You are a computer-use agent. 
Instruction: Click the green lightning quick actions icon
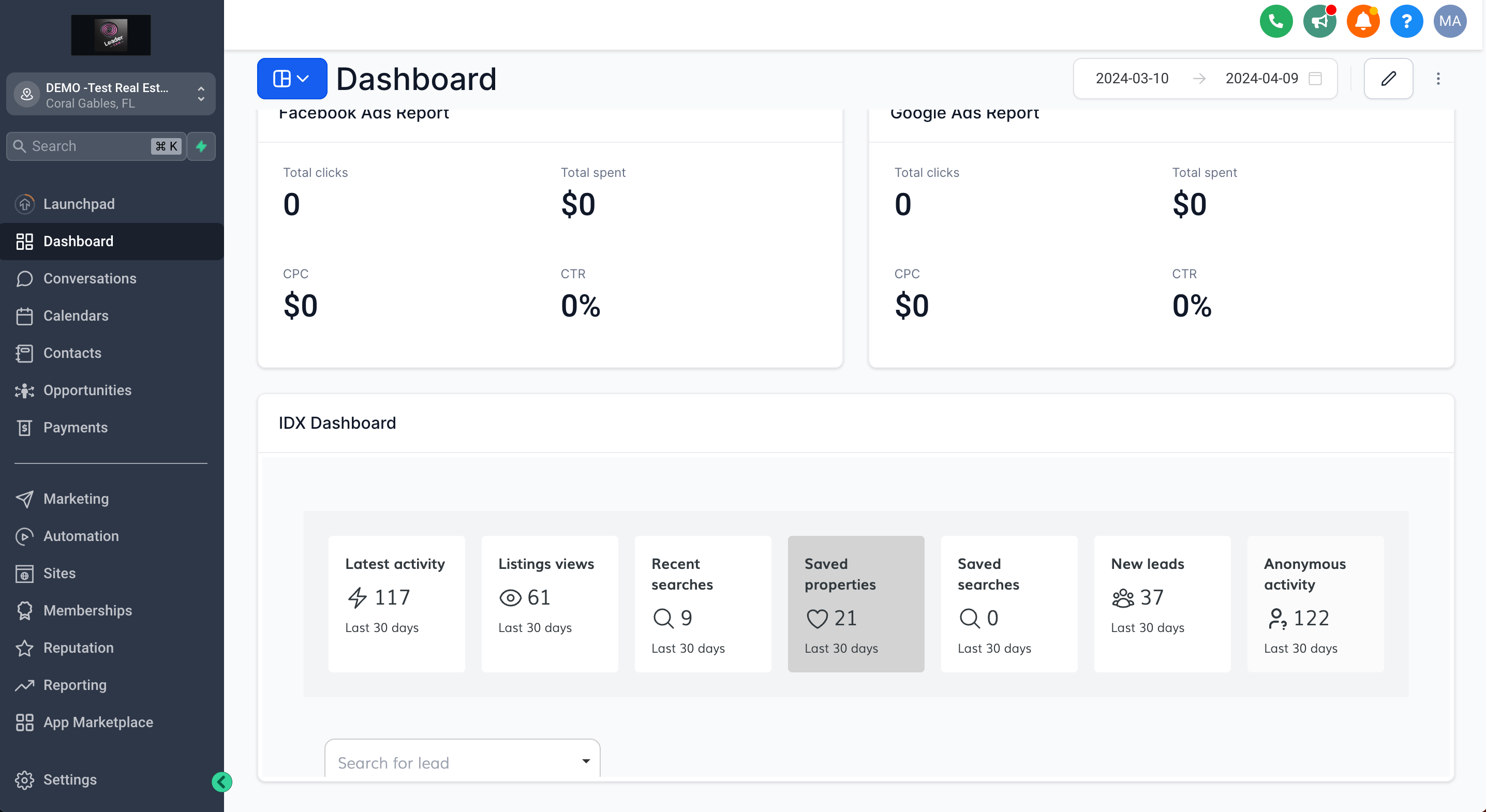tap(201, 146)
